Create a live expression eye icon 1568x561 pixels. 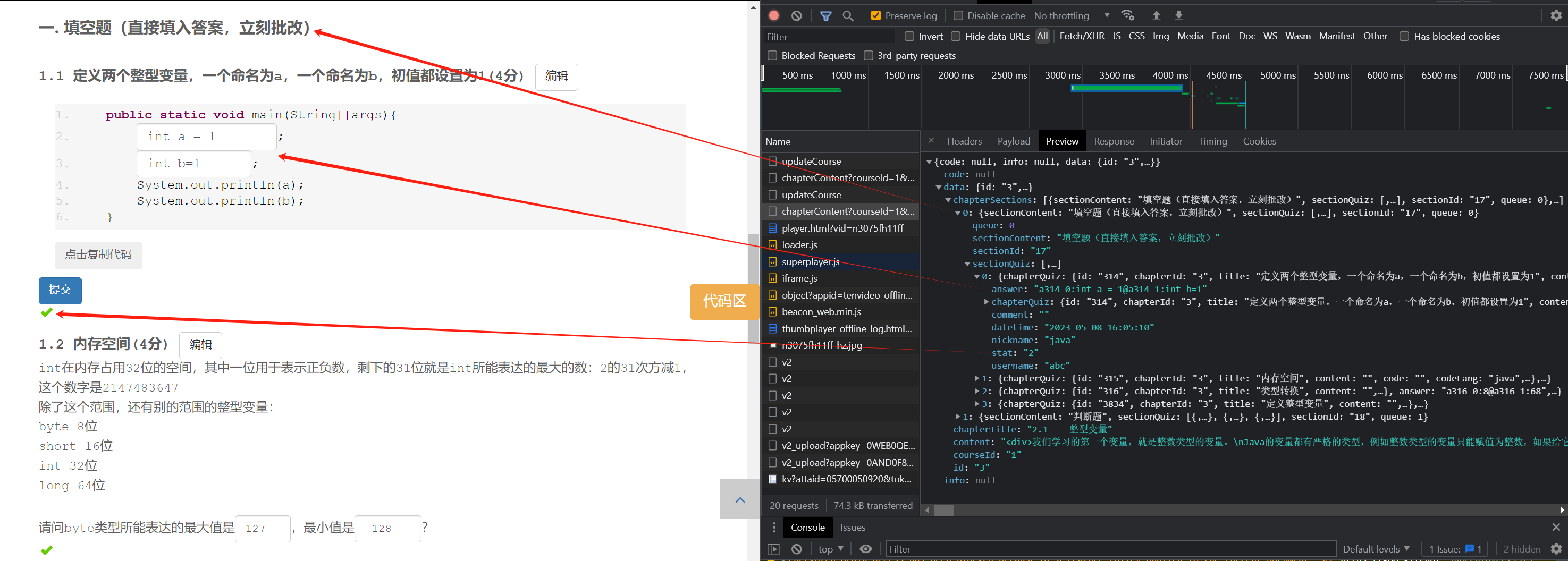865,549
